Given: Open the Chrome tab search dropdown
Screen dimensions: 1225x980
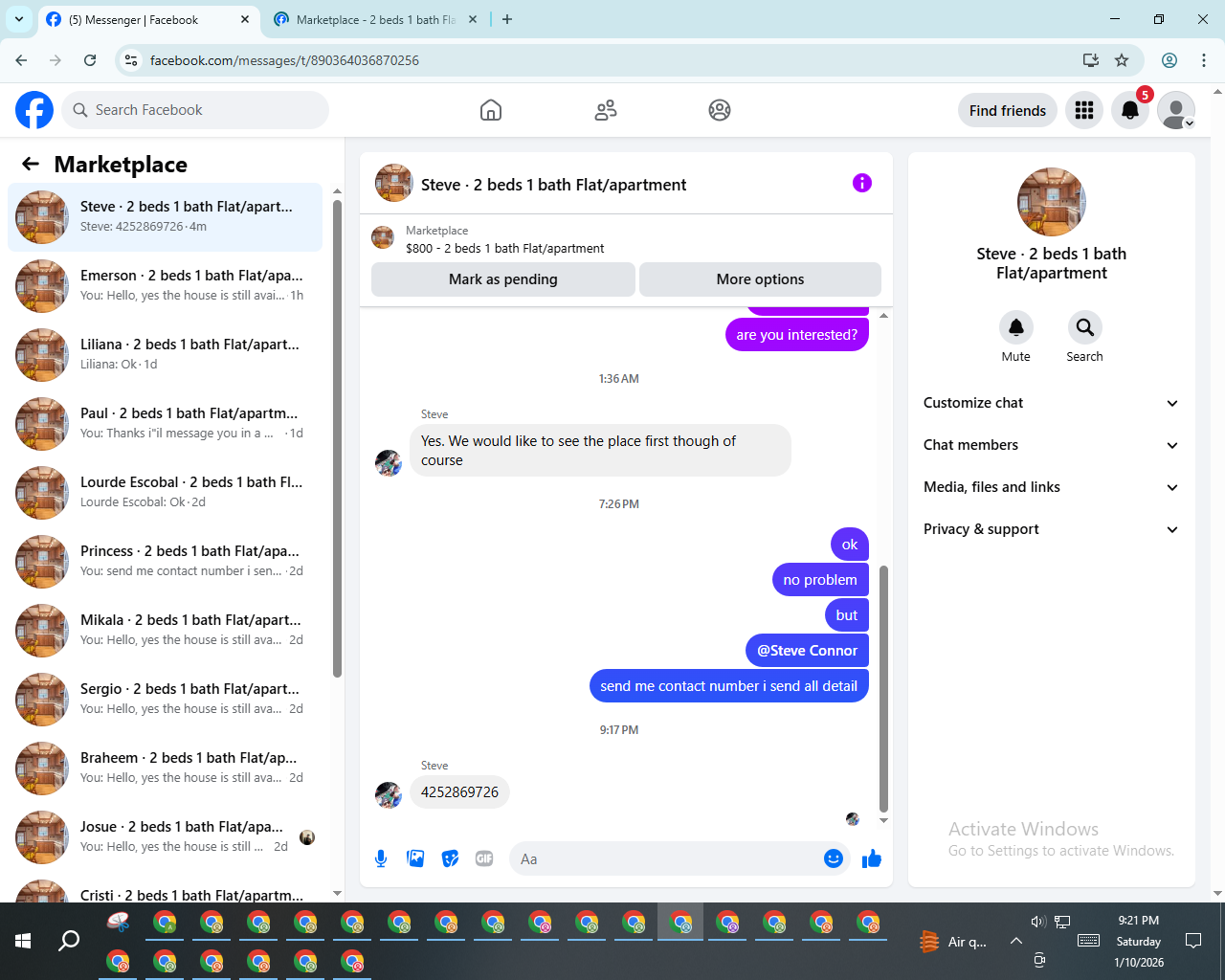Looking at the screenshot, I should tap(19, 19).
